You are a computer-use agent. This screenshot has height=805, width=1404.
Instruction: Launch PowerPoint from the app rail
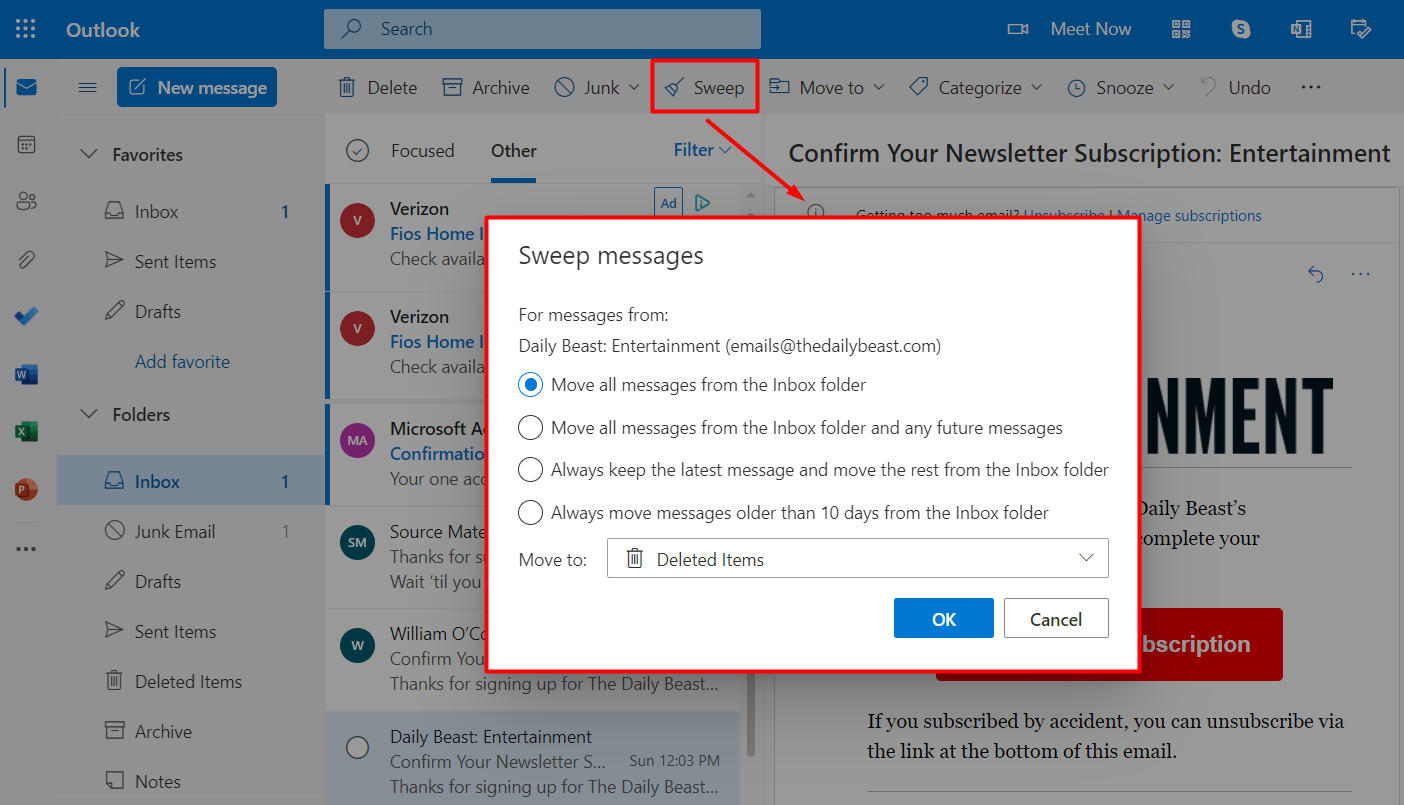click(27, 490)
